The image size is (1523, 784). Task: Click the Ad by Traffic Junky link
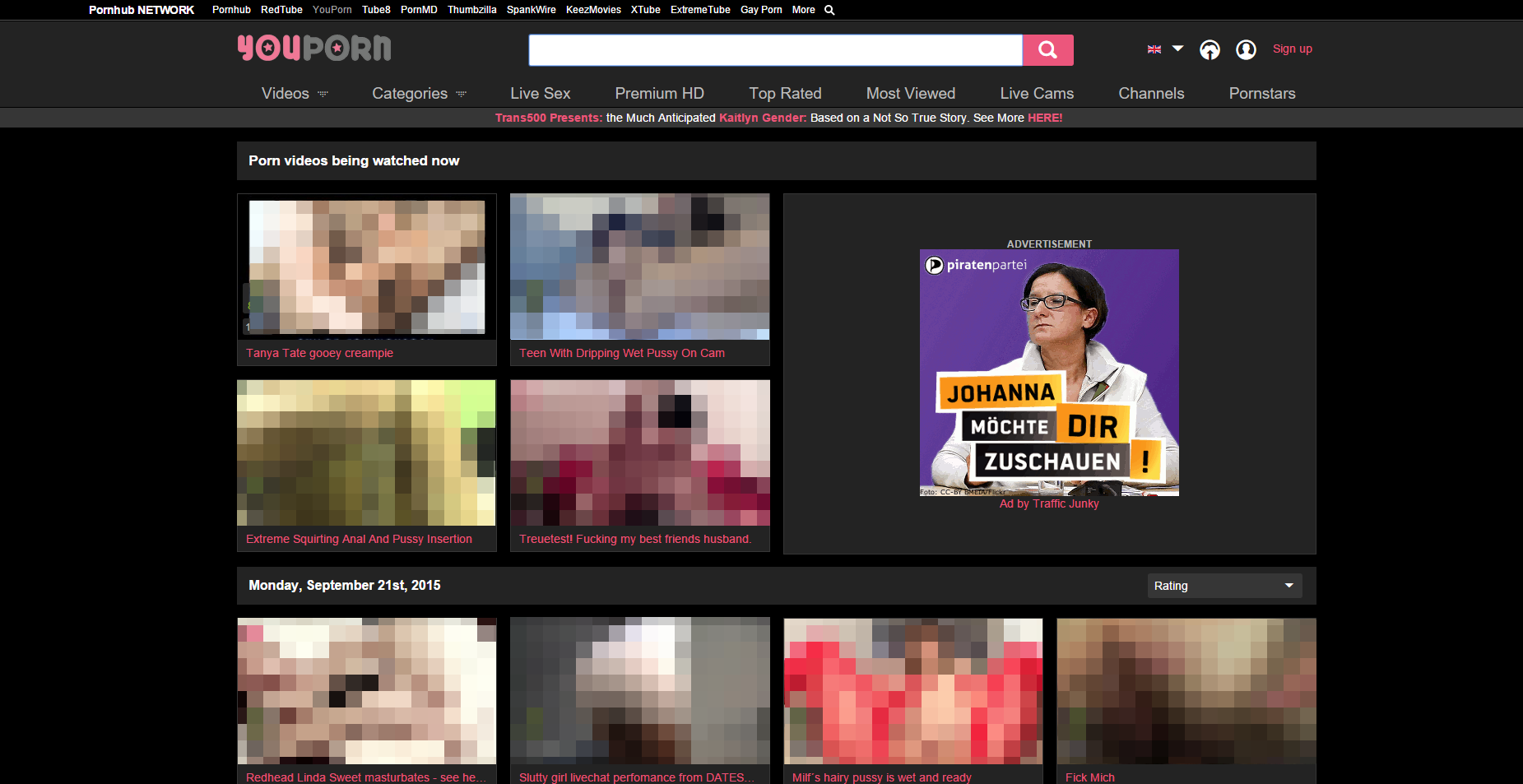pyautogui.click(x=1049, y=503)
